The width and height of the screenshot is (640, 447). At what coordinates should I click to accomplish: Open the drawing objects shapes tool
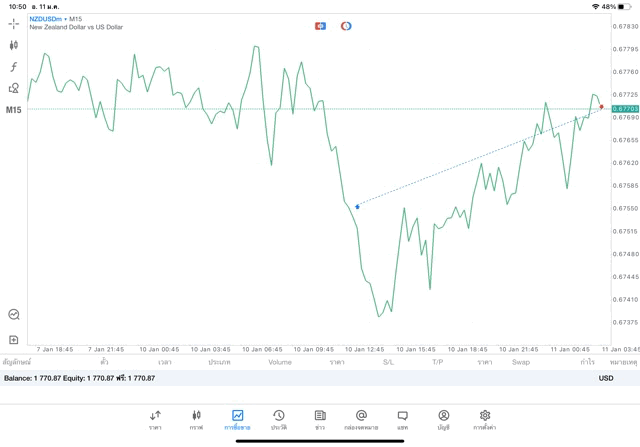coord(14,88)
